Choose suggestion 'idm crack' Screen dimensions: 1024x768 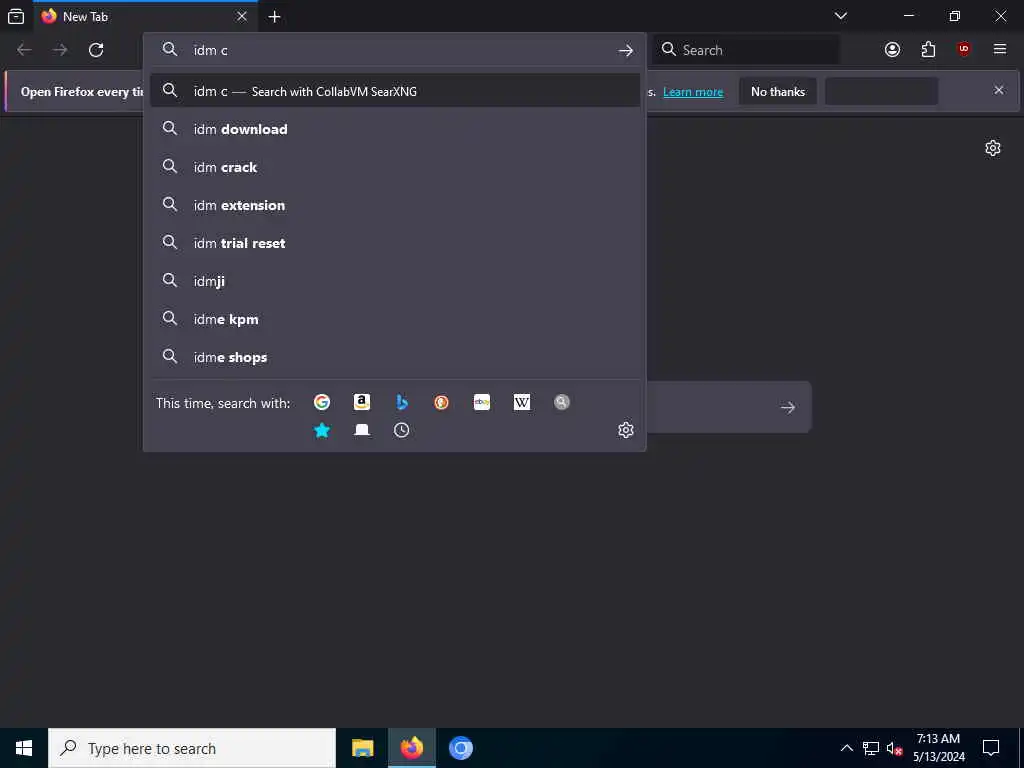(394, 167)
